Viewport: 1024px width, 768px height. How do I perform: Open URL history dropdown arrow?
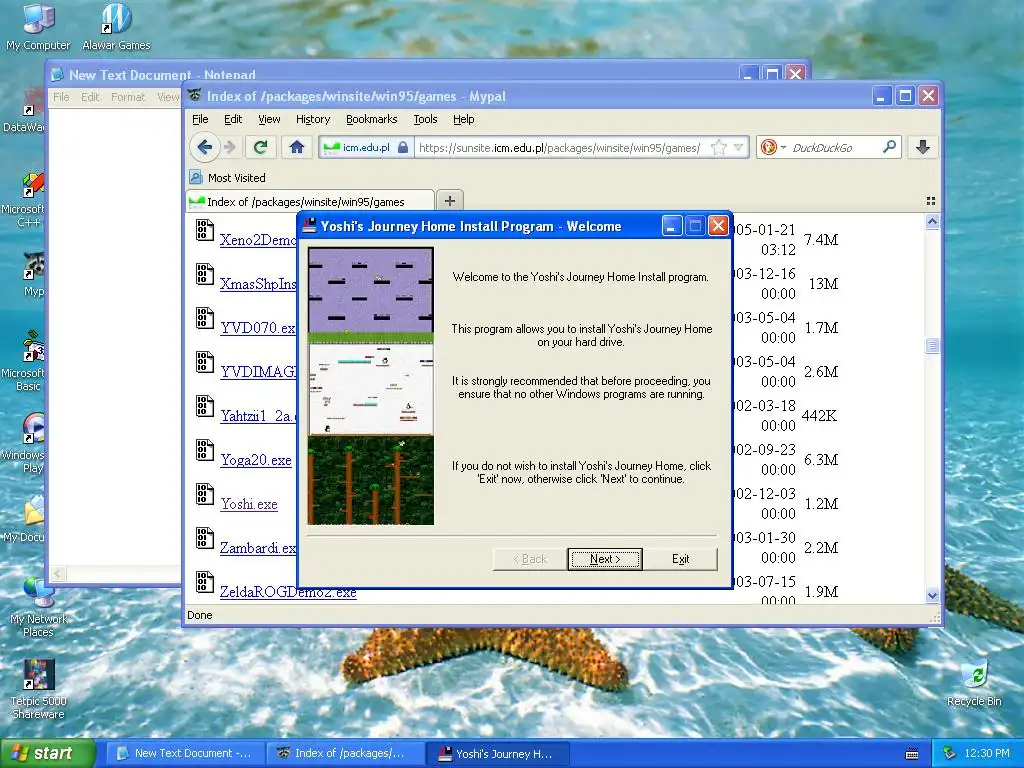(x=739, y=148)
